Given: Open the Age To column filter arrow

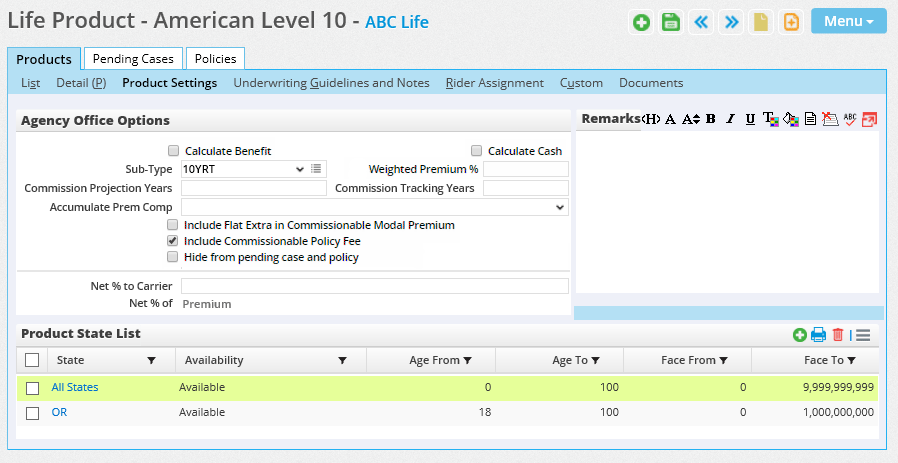Looking at the screenshot, I should pyautogui.click(x=596, y=360).
